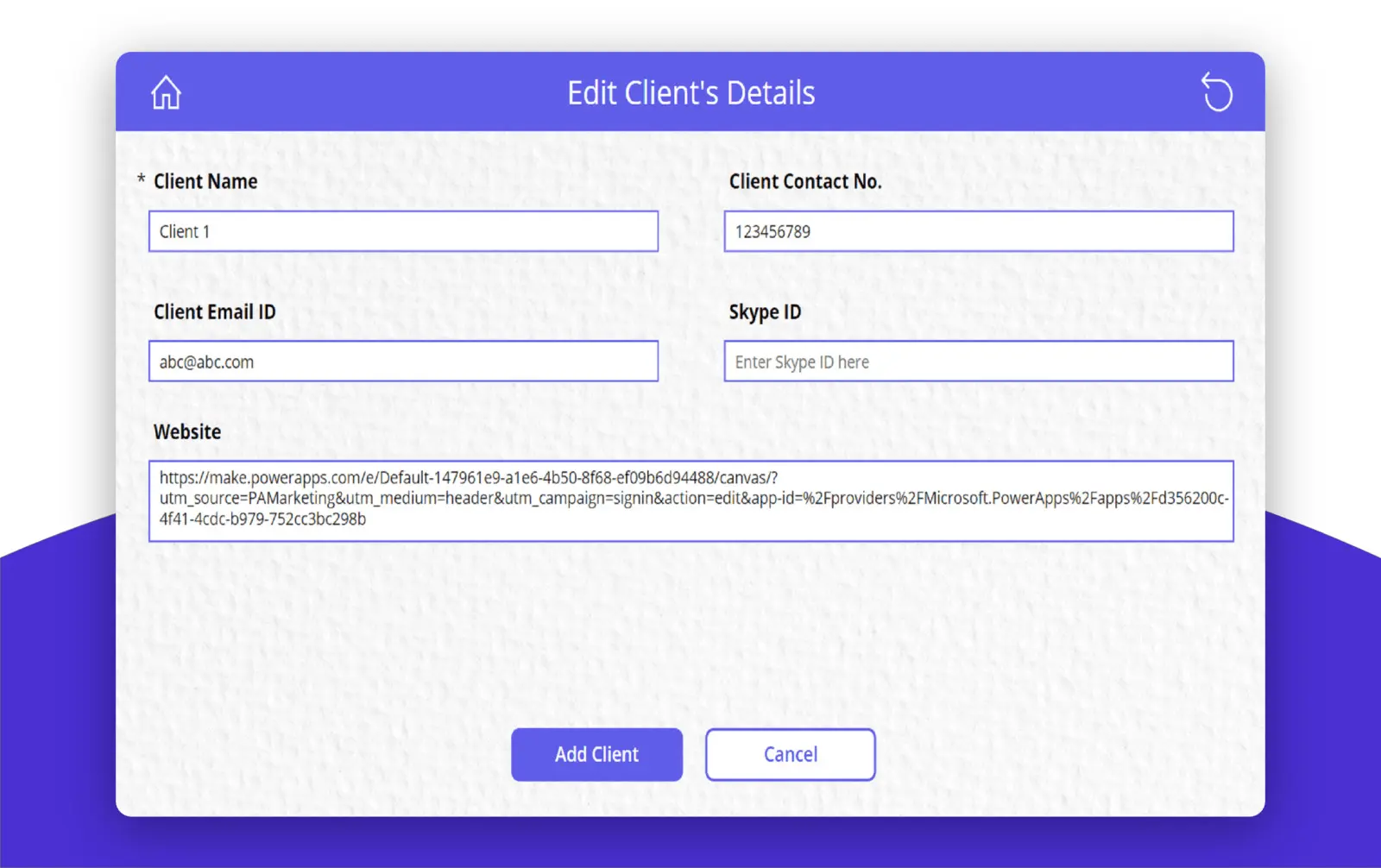Screen dimensions: 1381x868
Task: Click the 'Edit Client's Details' header title
Action: (x=690, y=93)
